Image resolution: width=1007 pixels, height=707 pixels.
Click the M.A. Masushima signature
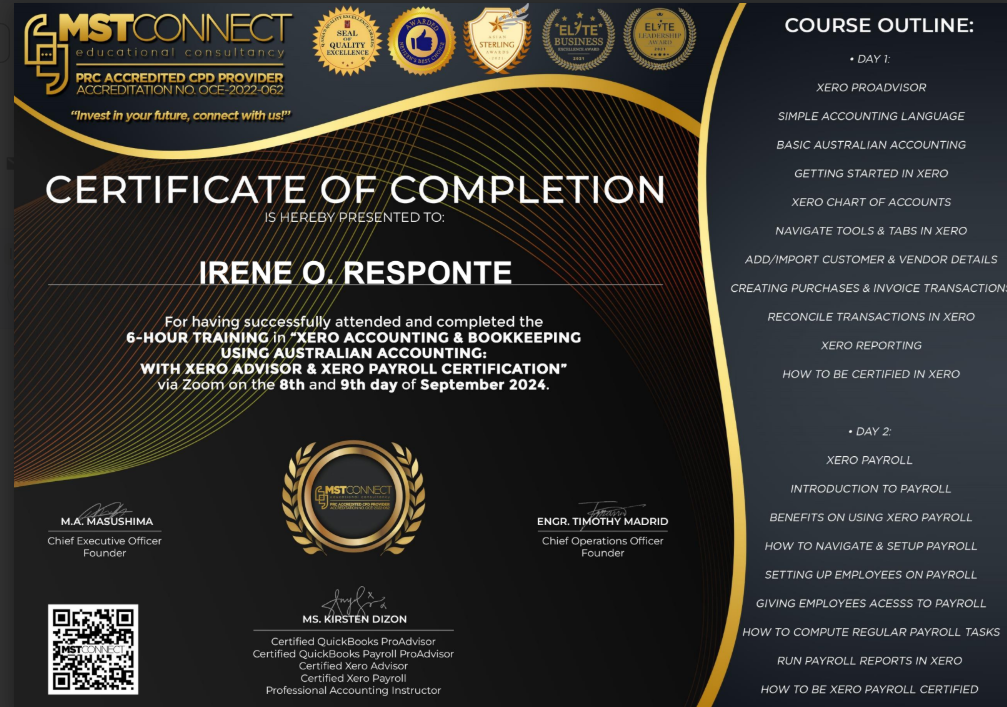[106, 511]
